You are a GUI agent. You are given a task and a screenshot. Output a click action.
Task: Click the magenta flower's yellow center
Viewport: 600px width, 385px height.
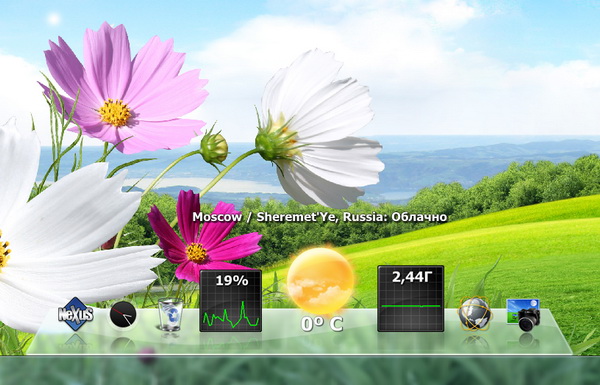point(197,253)
